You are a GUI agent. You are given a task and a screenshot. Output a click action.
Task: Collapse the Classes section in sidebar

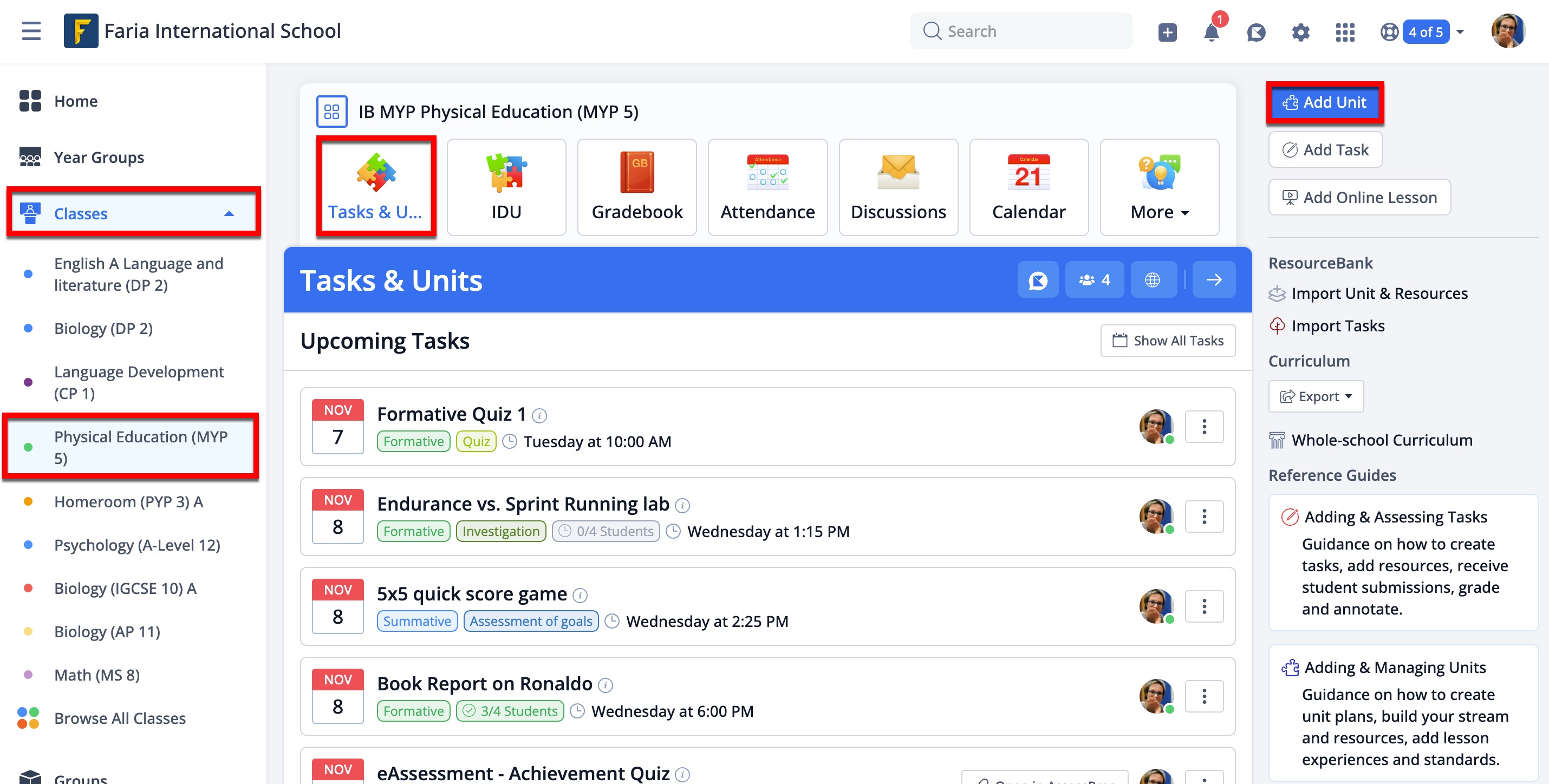tap(229, 213)
